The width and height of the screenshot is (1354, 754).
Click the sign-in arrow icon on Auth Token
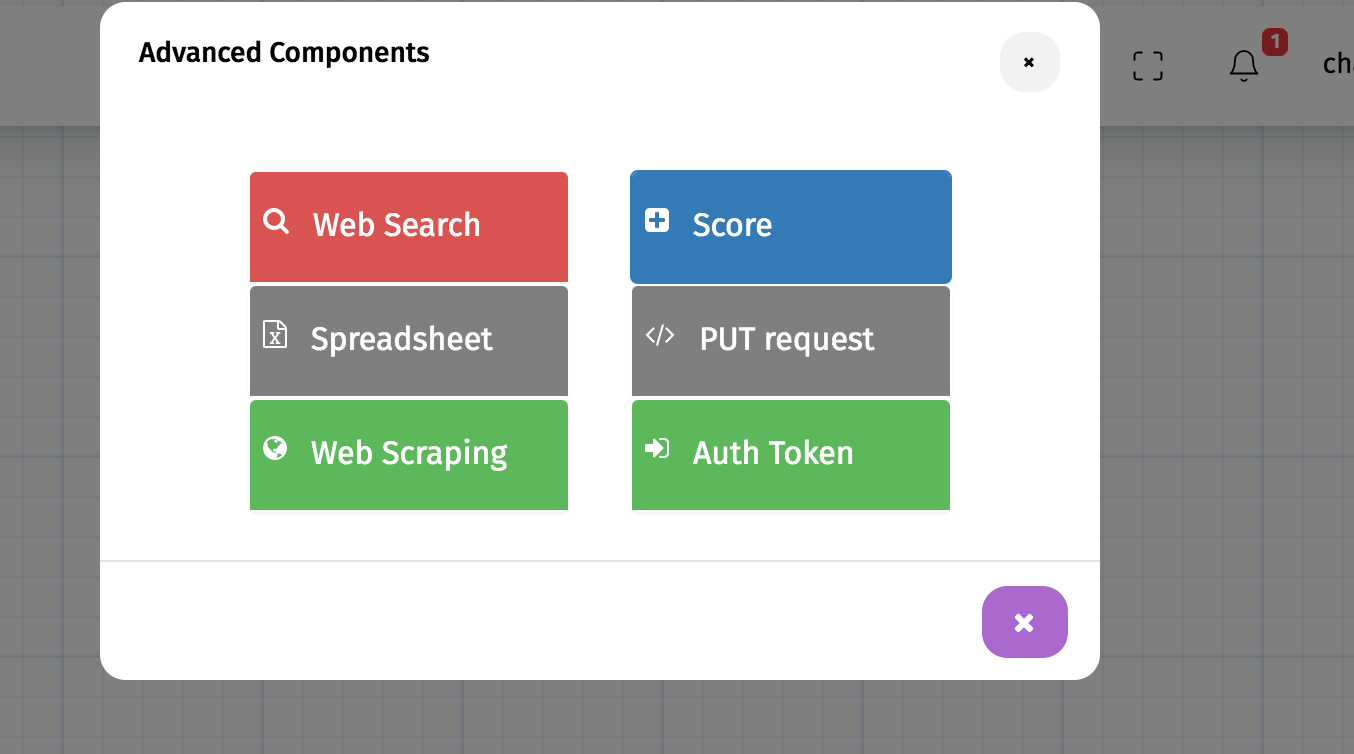tap(657, 448)
